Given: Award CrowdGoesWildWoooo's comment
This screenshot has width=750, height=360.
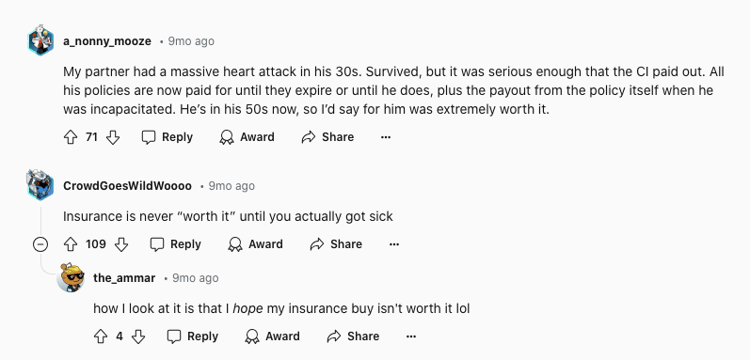Looking at the screenshot, I should (255, 244).
